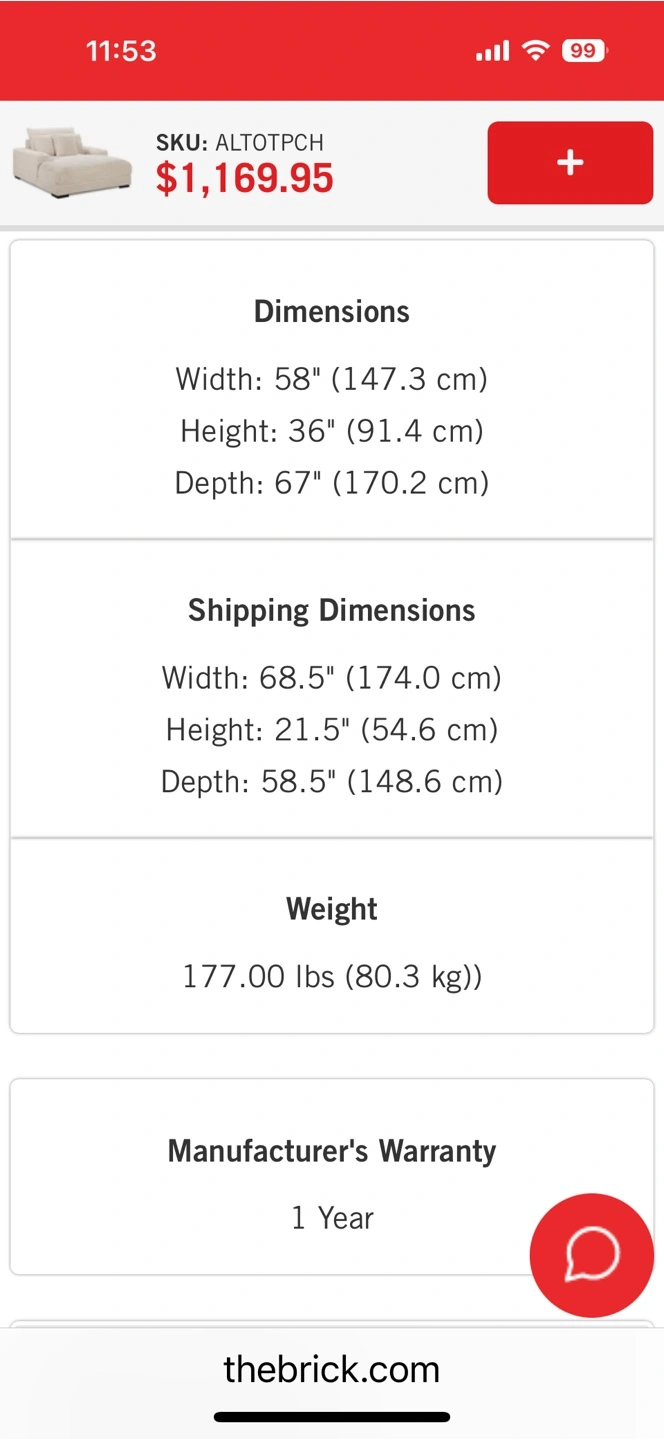The height and width of the screenshot is (1440, 664).
Task: Select the $1,169.95 price text
Action: (245, 179)
